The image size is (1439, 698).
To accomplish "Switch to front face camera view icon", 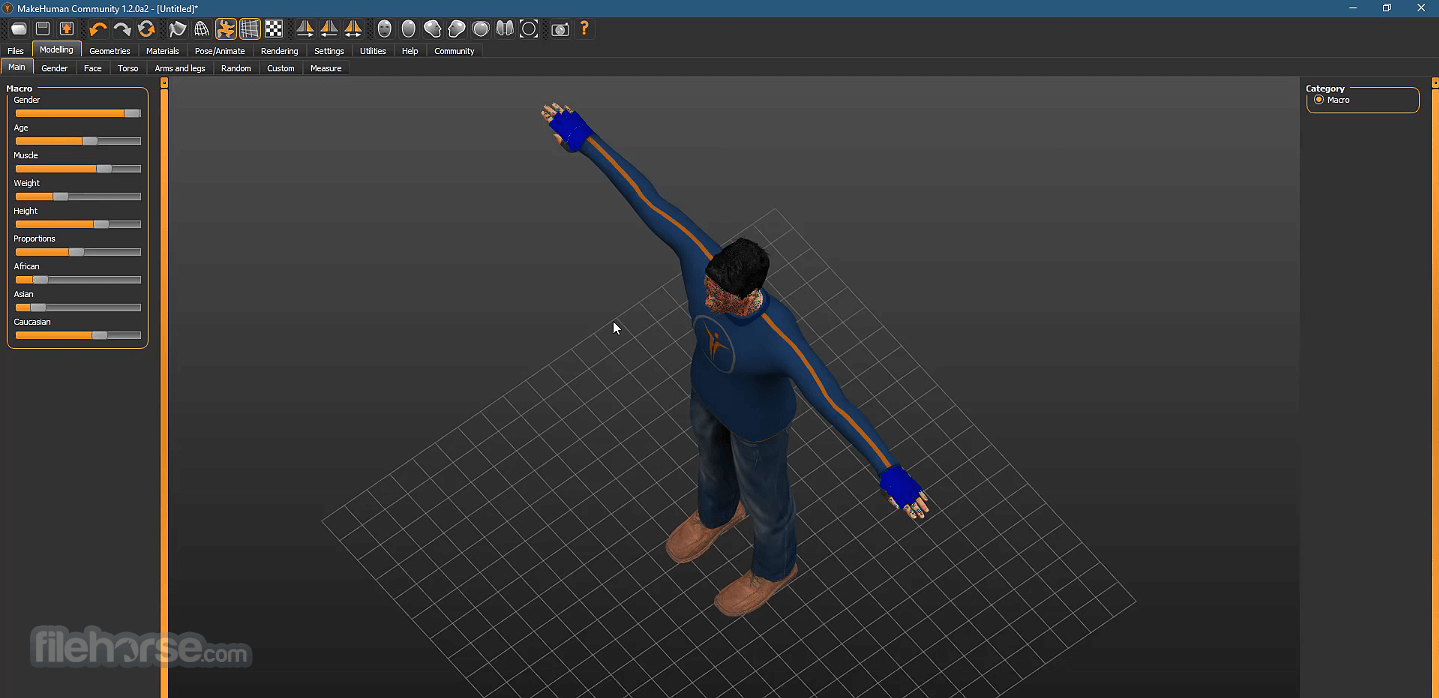I will (x=384, y=29).
